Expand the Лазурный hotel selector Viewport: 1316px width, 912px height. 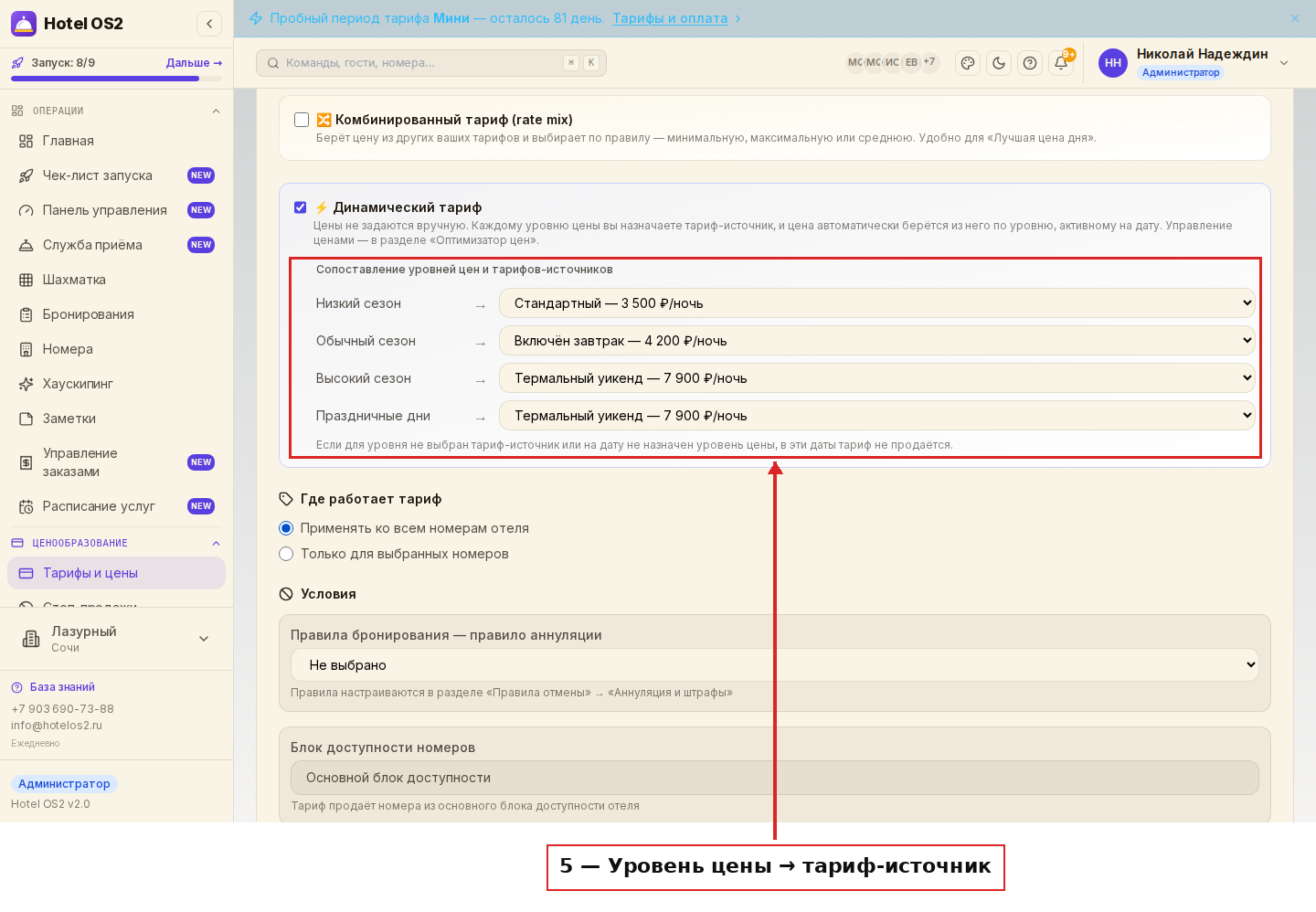116,639
